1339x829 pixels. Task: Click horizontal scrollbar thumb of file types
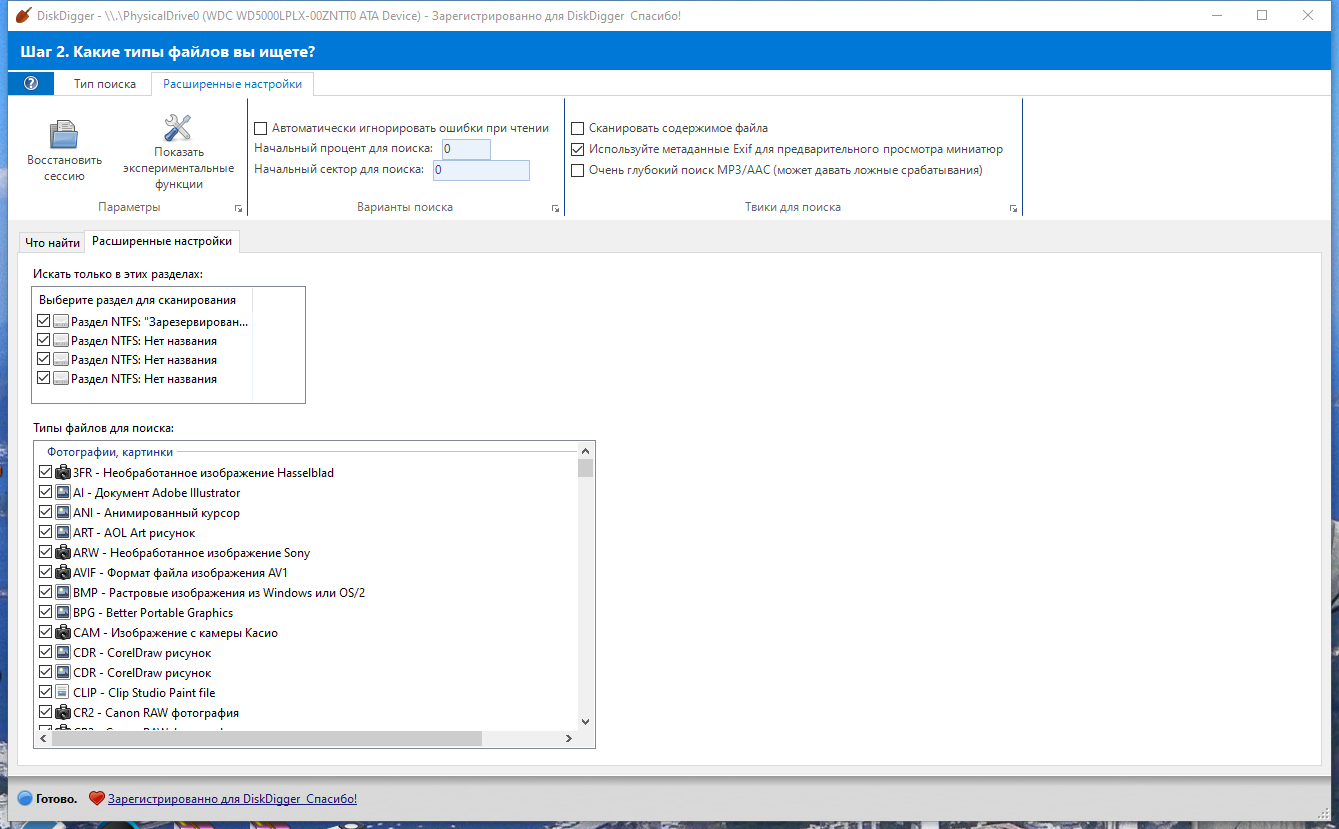pos(267,739)
